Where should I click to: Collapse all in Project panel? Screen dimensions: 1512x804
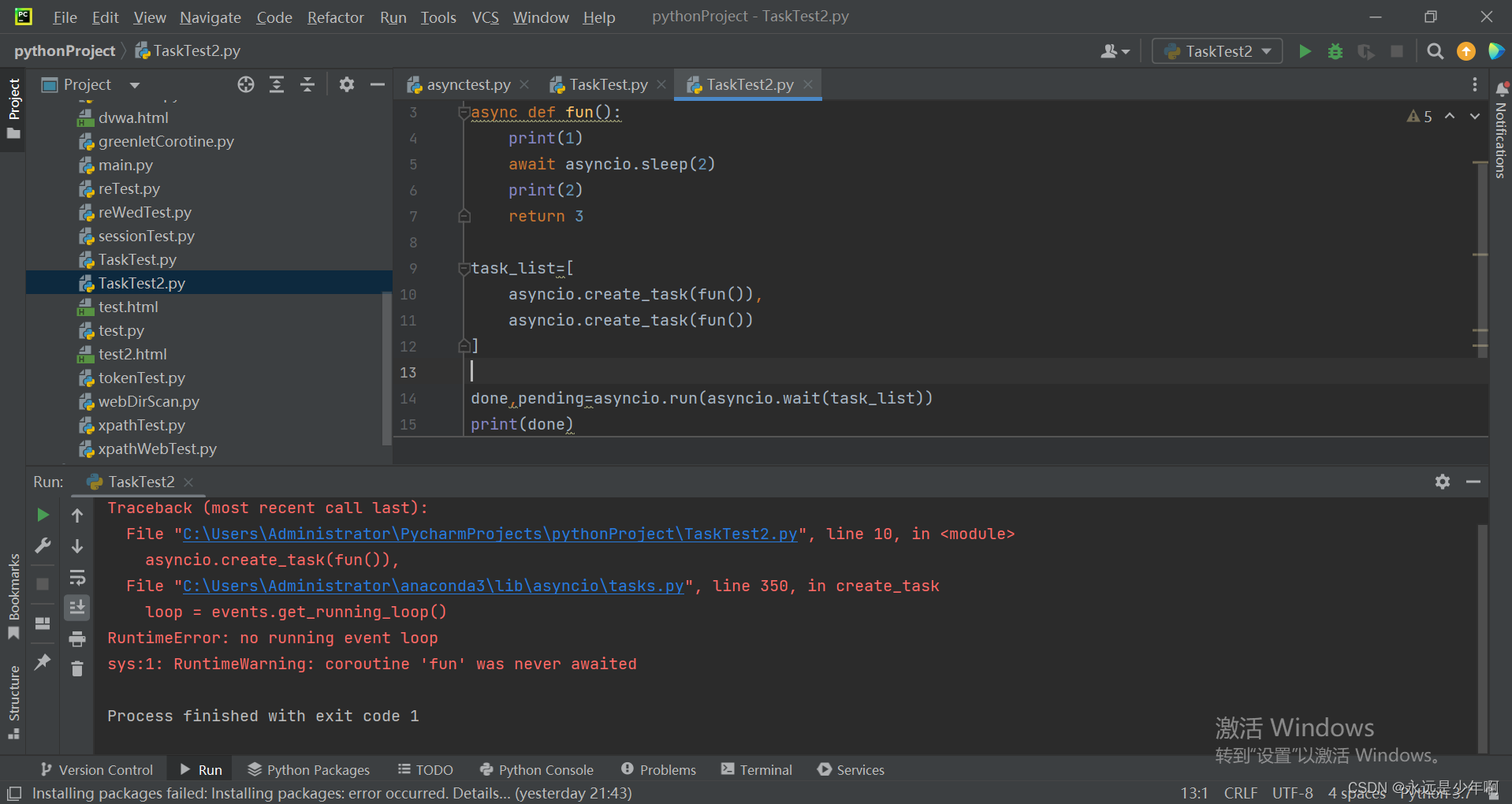coord(307,84)
